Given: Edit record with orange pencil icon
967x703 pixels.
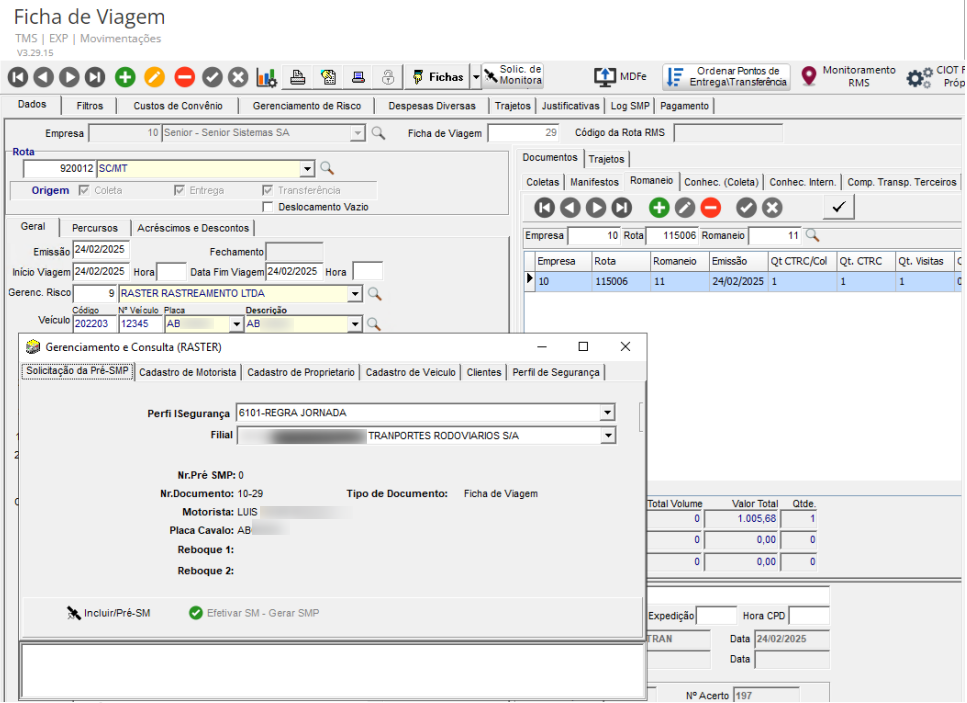Looking at the screenshot, I should (154, 77).
